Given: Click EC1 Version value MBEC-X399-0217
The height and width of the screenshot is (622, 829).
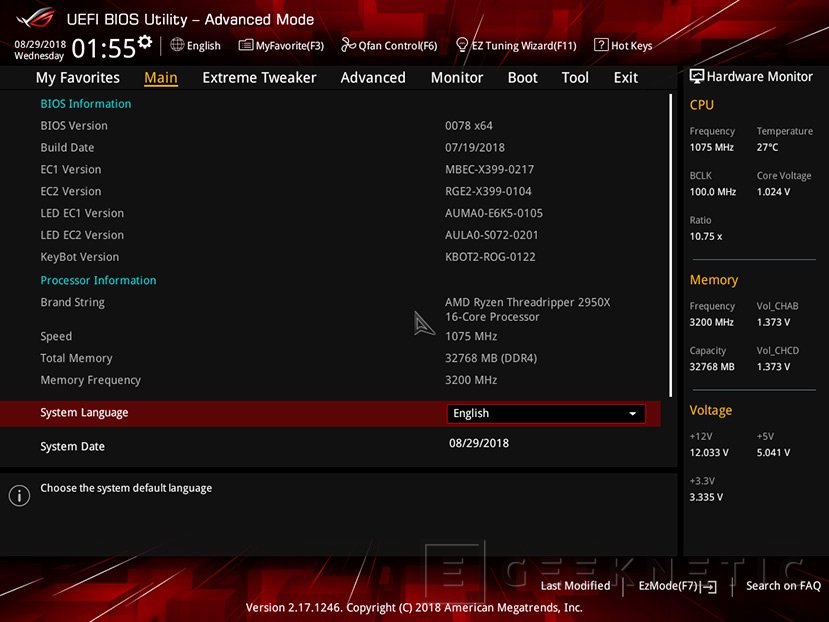Looking at the screenshot, I should pos(489,170).
